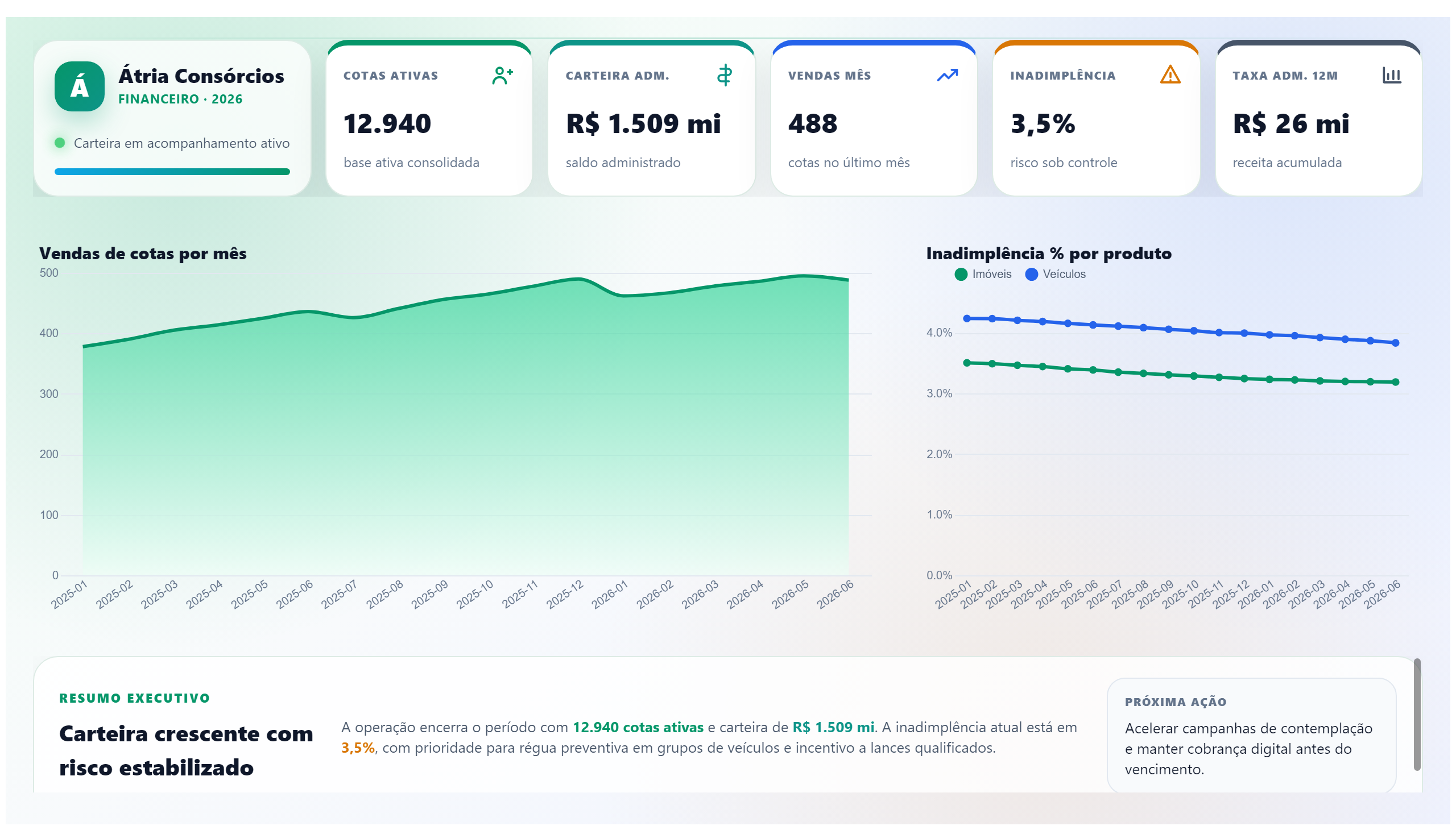1456x830 pixels.
Task: Click the 12.940 cotas ativas highlighted text
Action: pos(638,728)
